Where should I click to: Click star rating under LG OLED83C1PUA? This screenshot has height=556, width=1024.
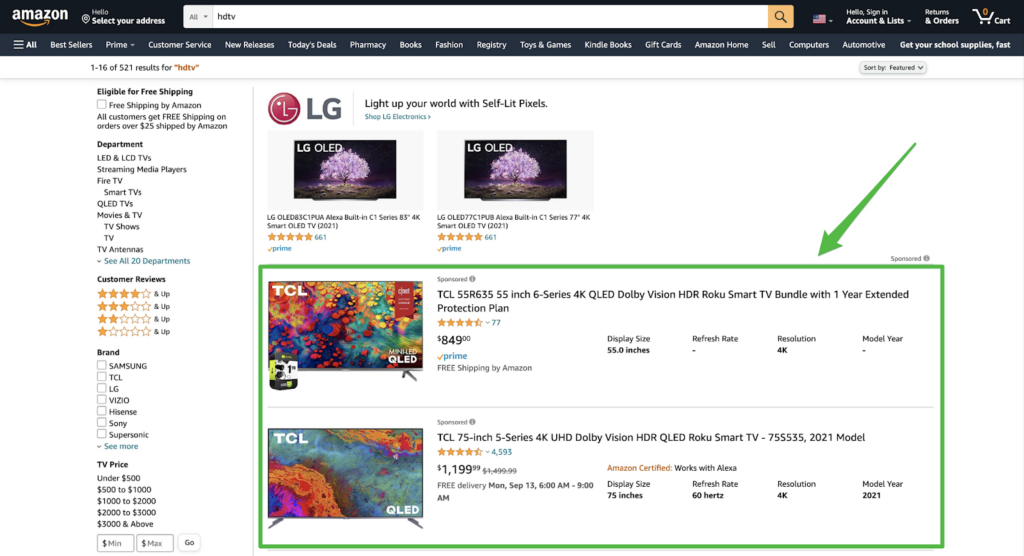[289, 237]
